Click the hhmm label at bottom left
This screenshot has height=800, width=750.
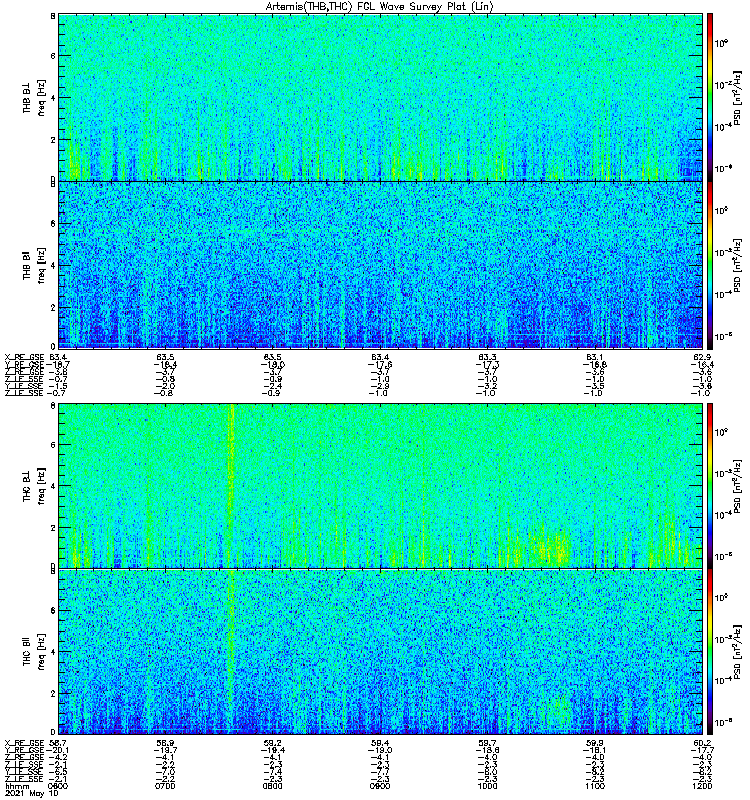tap(17, 786)
